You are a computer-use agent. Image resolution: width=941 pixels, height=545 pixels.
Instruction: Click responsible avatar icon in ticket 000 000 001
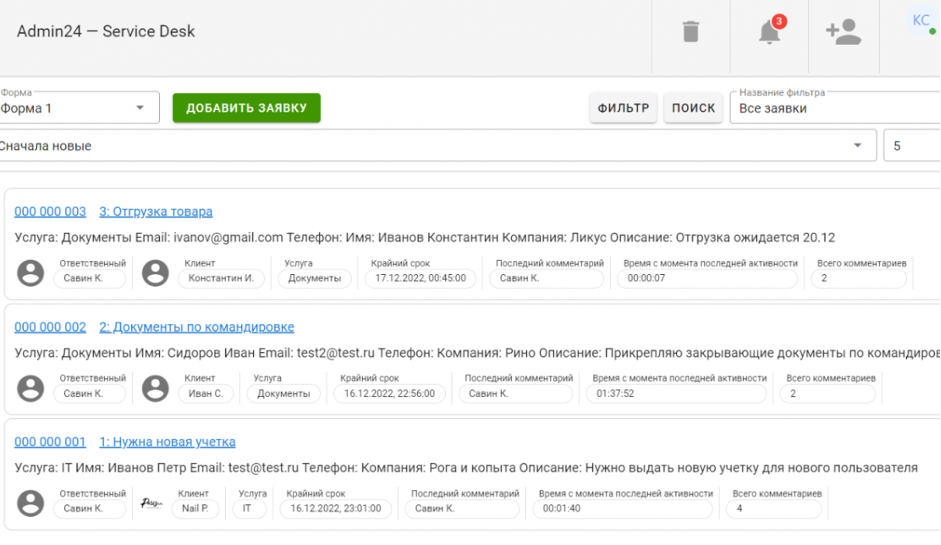click(x=32, y=503)
